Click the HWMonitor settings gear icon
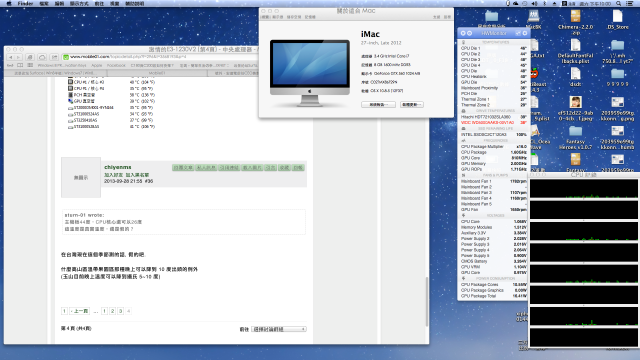 coord(525,33)
